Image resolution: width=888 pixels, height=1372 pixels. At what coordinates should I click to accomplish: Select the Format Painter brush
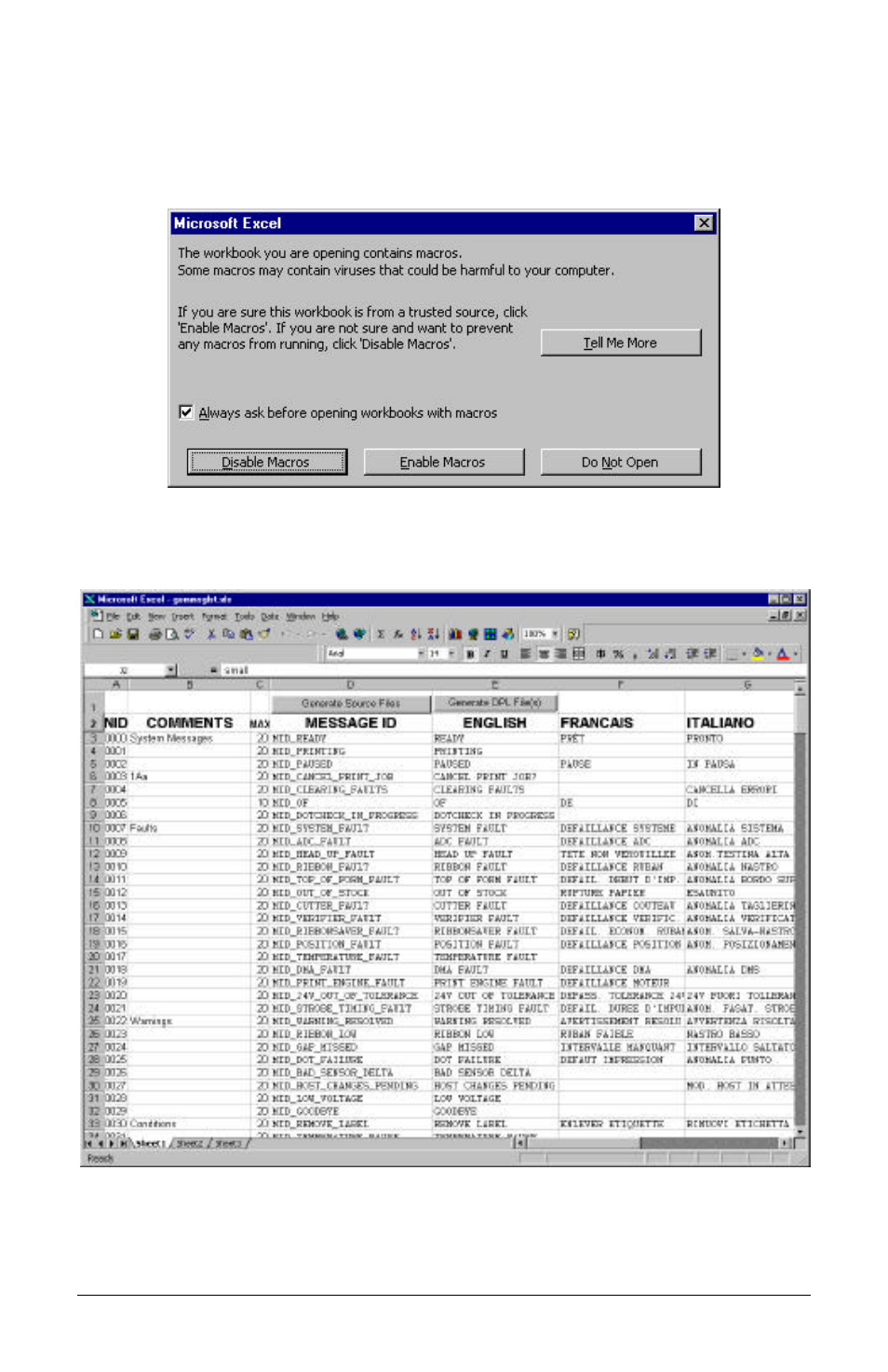pos(263,634)
